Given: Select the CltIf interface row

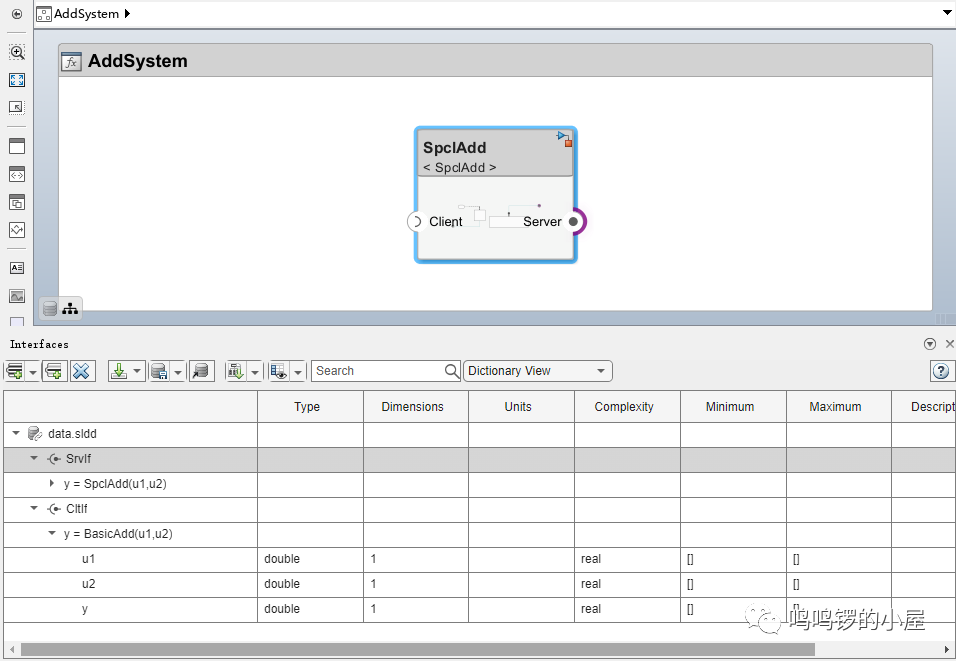Looking at the screenshot, I should (x=479, y=509).
